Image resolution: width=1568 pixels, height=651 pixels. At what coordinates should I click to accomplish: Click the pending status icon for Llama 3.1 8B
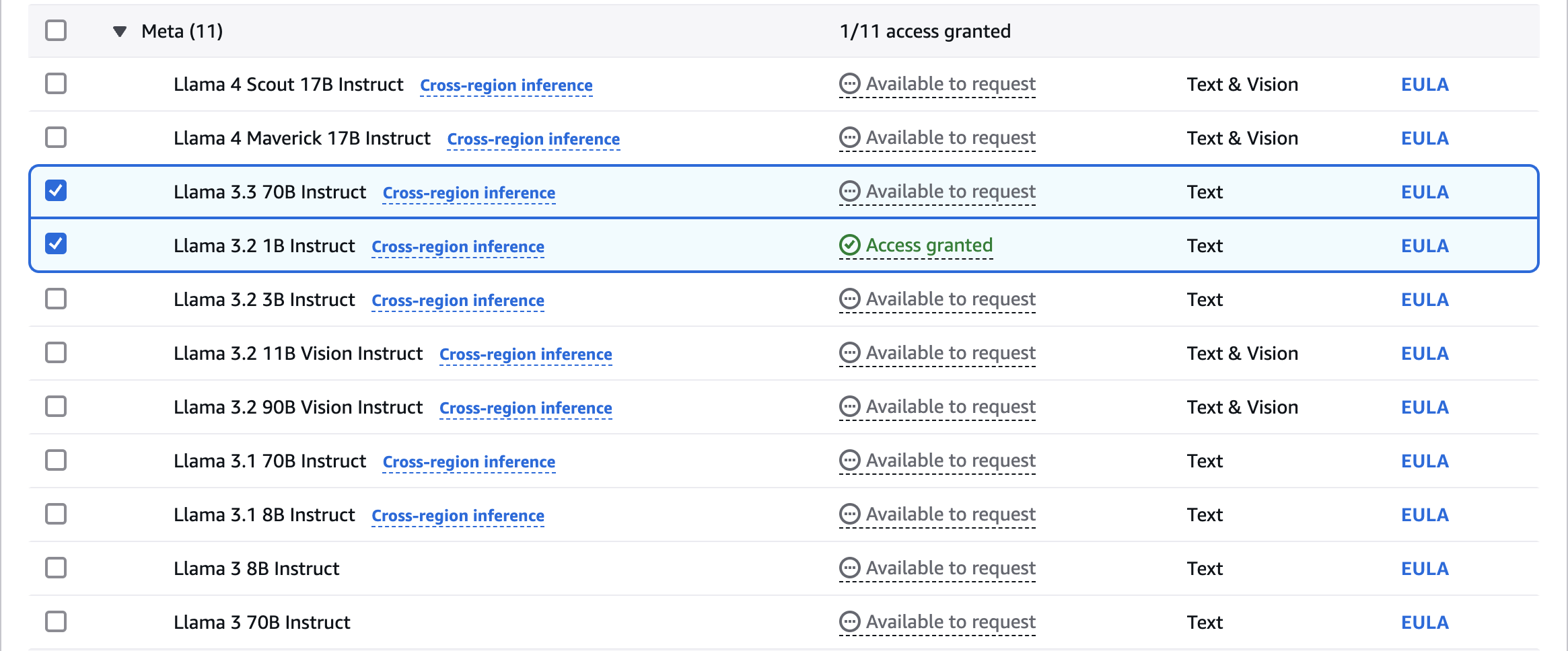click(x=850, y=514)
